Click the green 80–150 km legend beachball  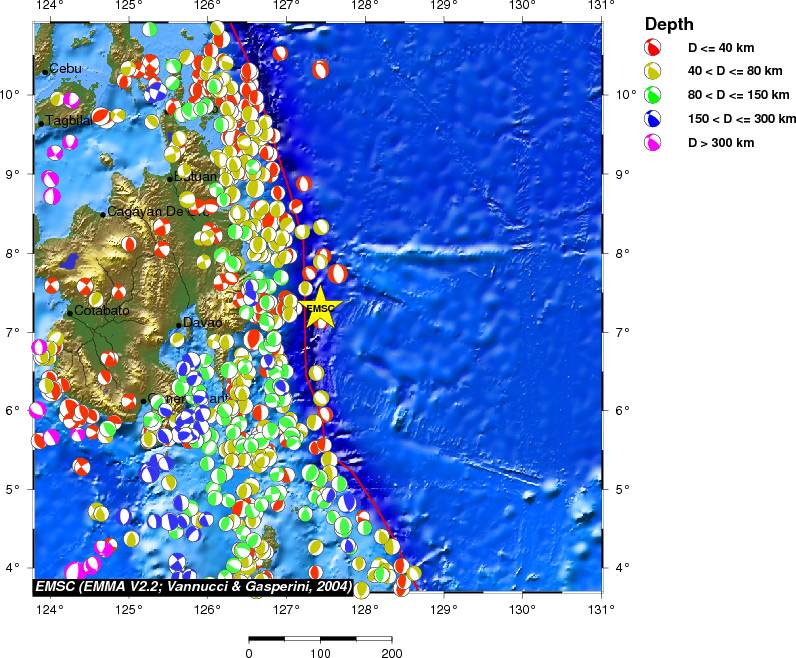(x=652, y=95)
